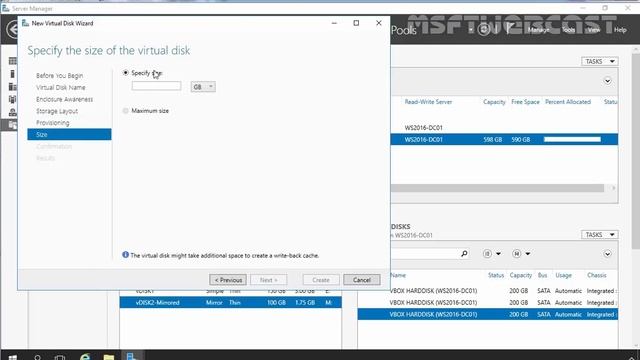The image size is (640, 360).
Task: Click the physical disks search magnifier icon
Action: point(464,254)
